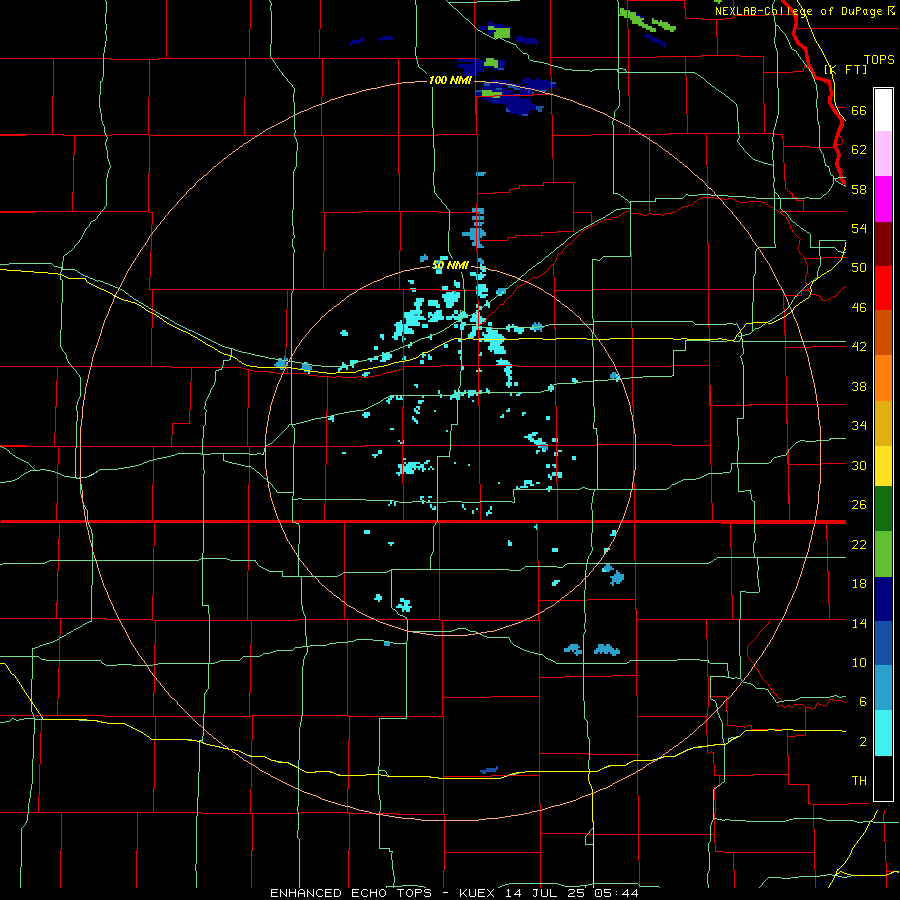Click the gold legend swatch
The height and width of the screenshot is (900, 900).
(883, 423)
